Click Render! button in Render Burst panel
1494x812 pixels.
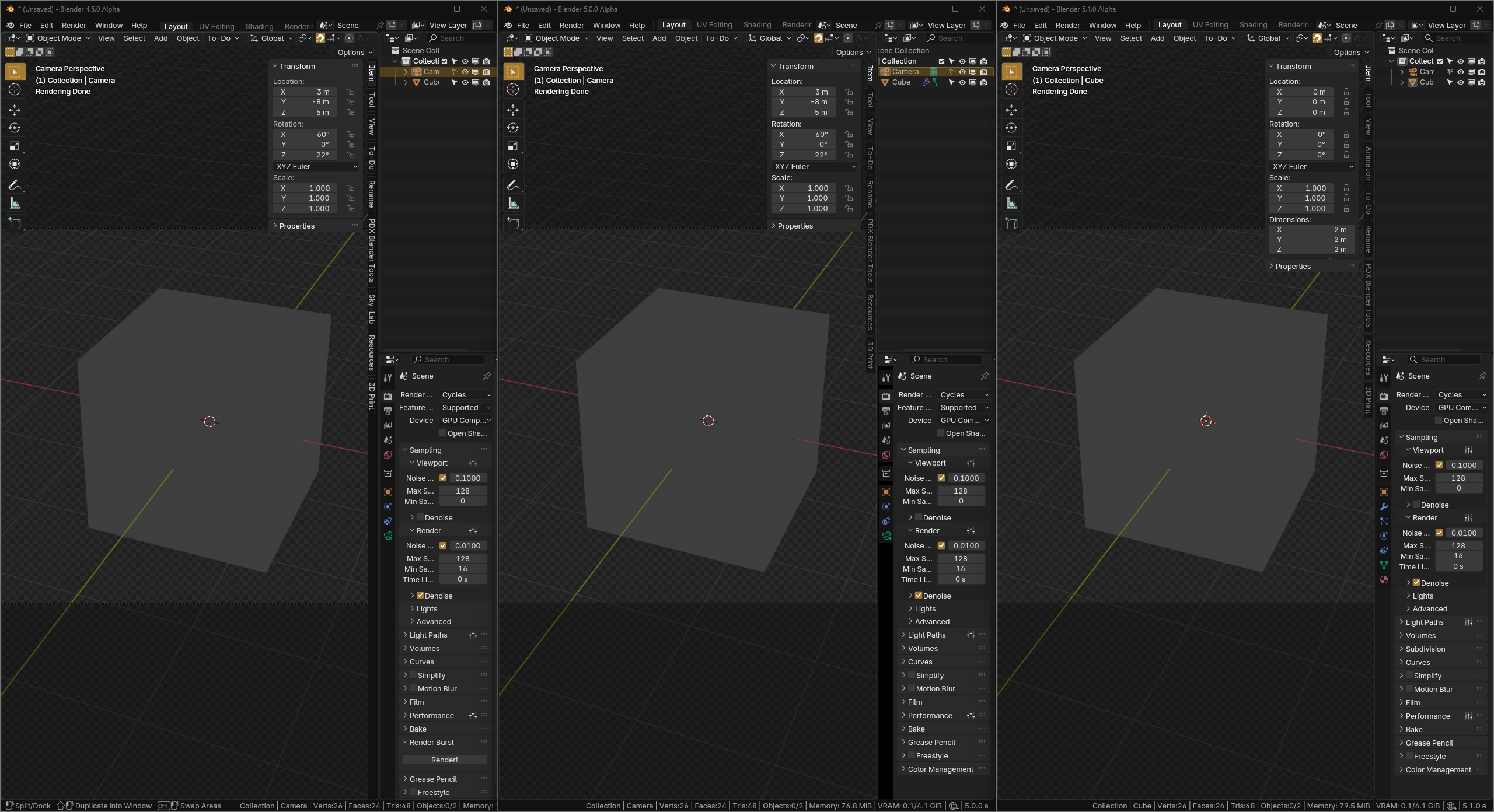point(445,759)
